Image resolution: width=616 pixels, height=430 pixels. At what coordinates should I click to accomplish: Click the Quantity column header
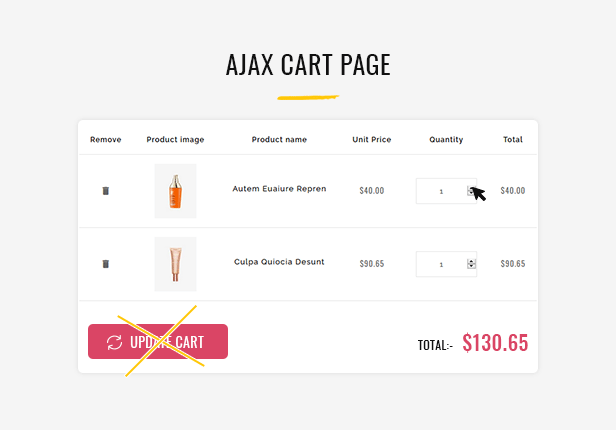[x=446, y=139]
